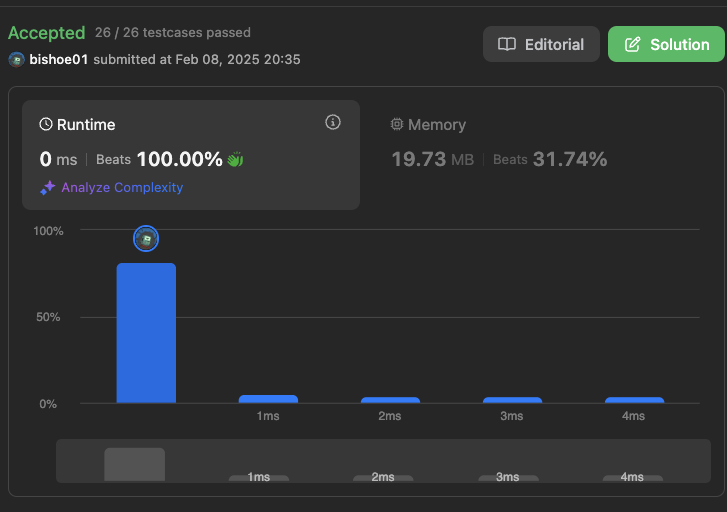Viewport: 727px width, 512px height.
Task: Click the 2ms bar in the chart
Action: point(390,400)
